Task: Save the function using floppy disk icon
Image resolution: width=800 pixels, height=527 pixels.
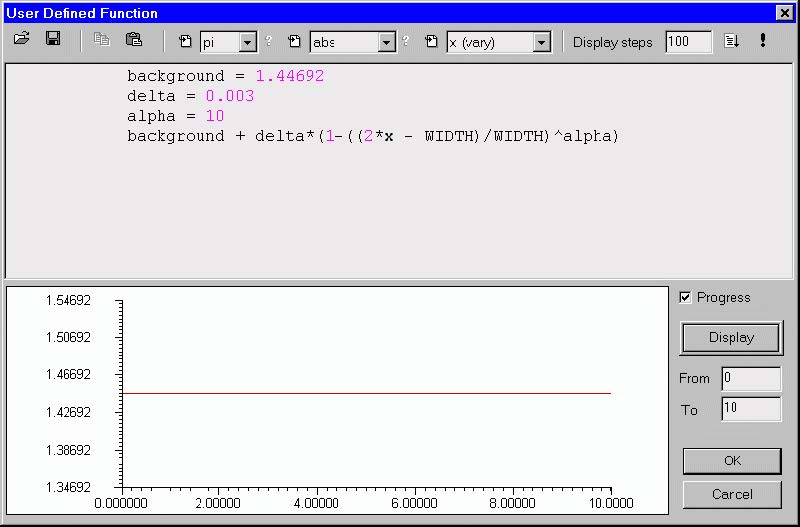Action: [x=53, y=39]
